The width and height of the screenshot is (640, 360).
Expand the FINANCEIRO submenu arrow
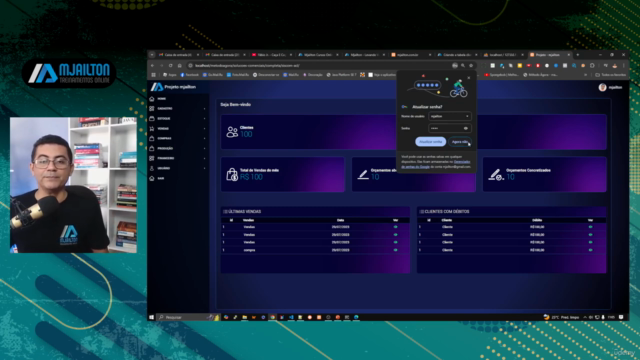[204, 158]
